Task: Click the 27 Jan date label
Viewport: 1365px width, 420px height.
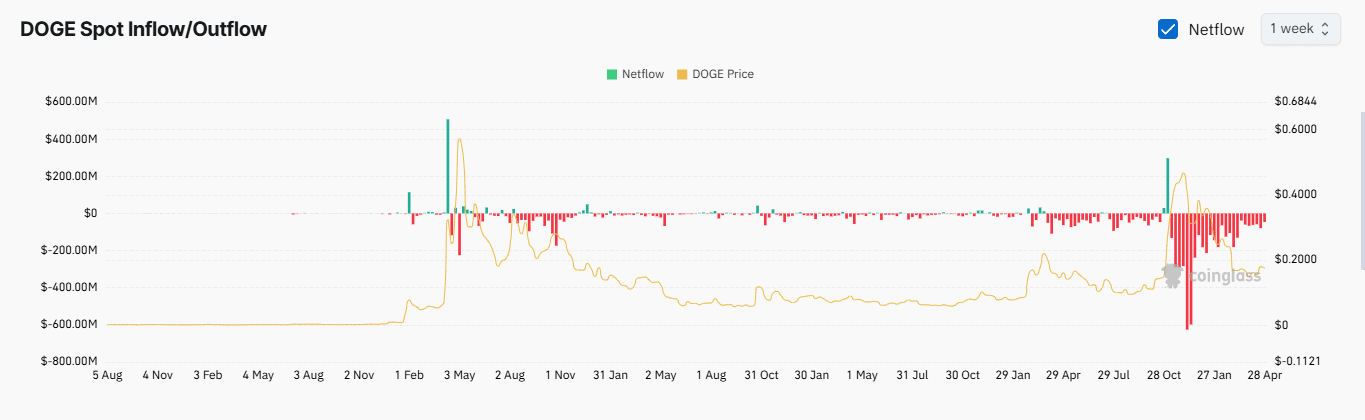Action: pos(1214,376)
